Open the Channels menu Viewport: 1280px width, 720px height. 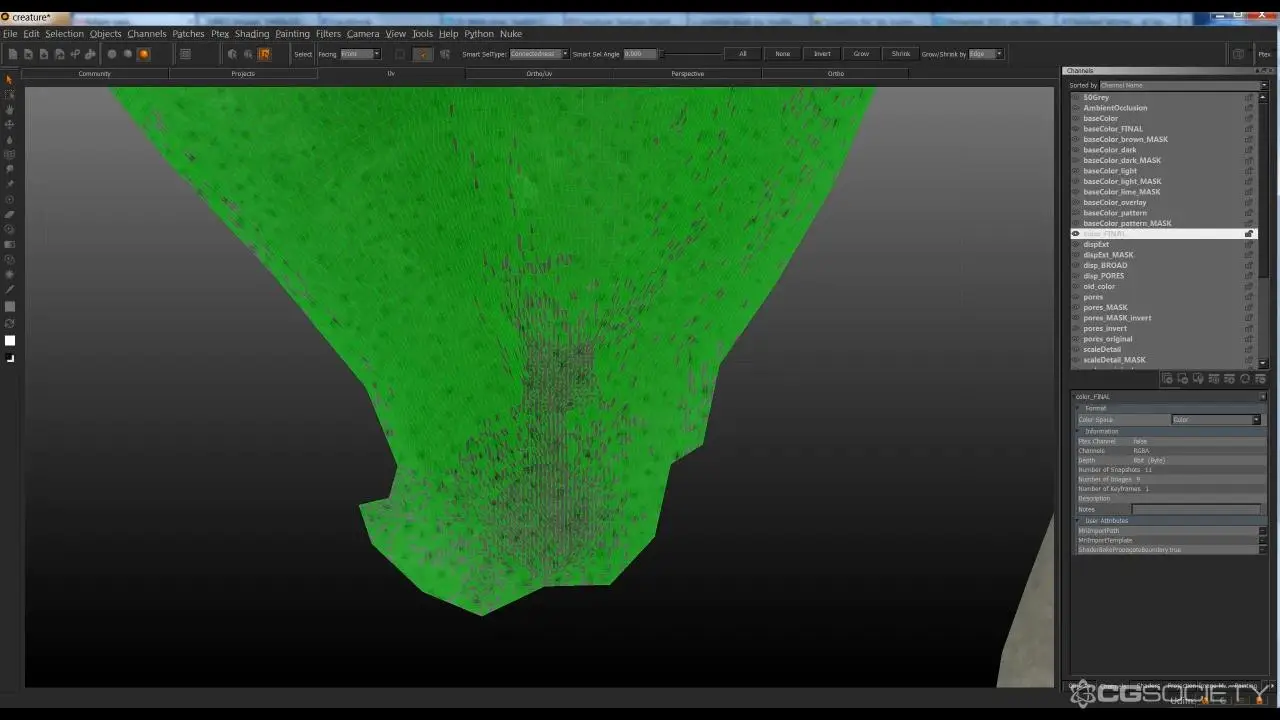(146, 34)
